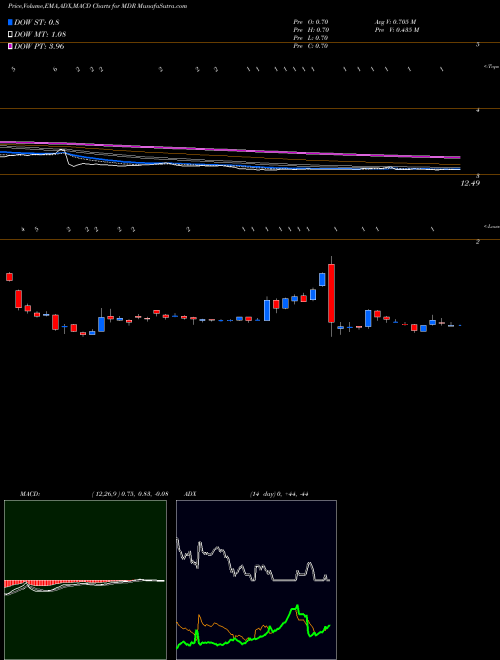Click the 'Pre L: 0.70' low value
The height and width of the screenshot is (660, 500).
click(x=311, y=38)
